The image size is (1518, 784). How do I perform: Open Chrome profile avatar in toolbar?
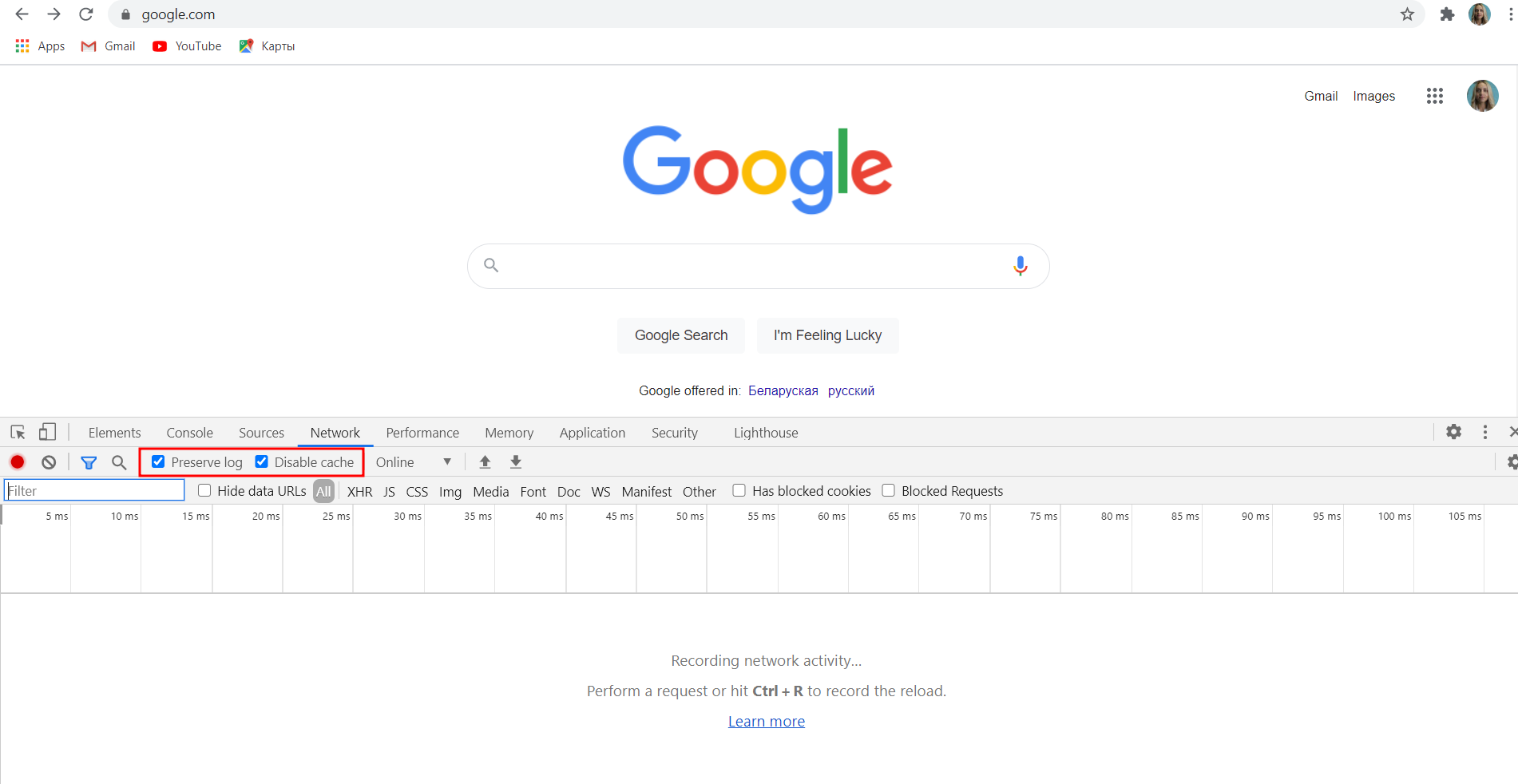(x=1480, y=14)
